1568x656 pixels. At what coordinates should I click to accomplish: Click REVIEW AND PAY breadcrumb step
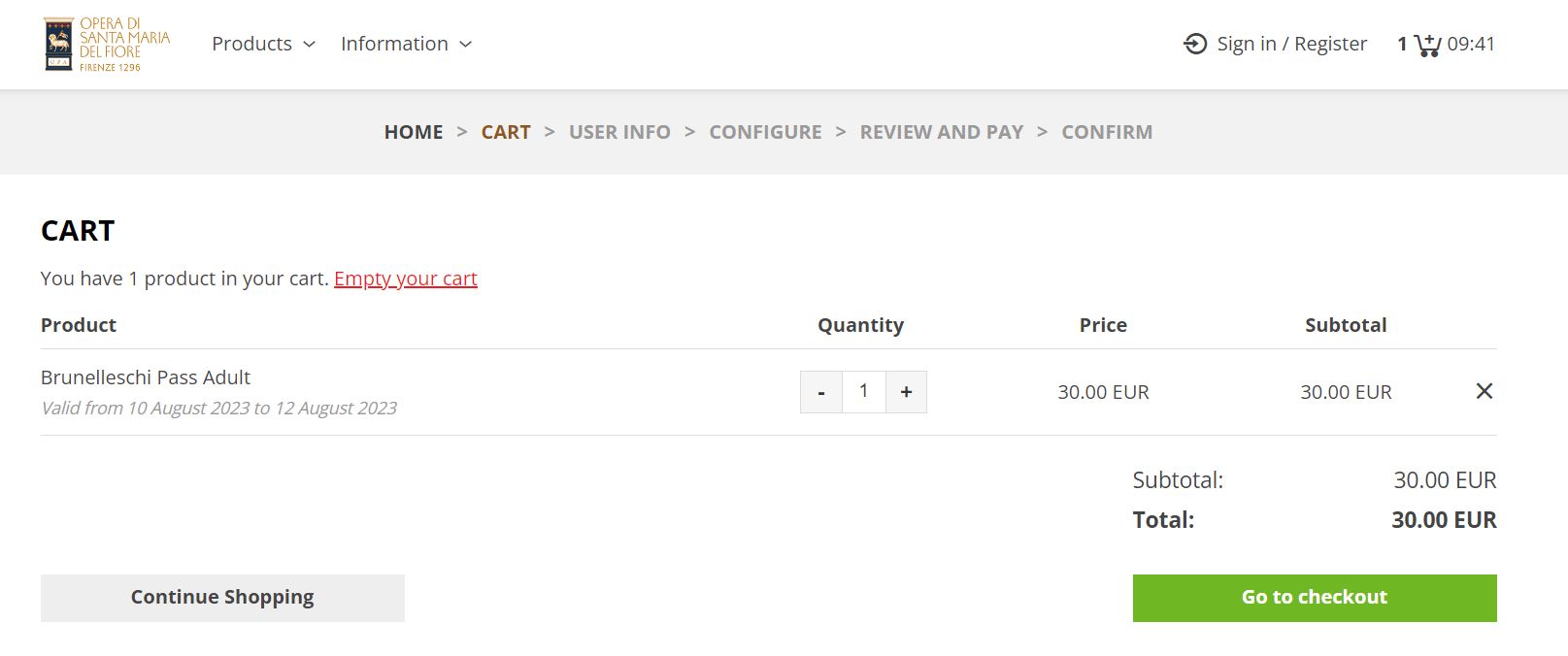[x=941, y=132]
